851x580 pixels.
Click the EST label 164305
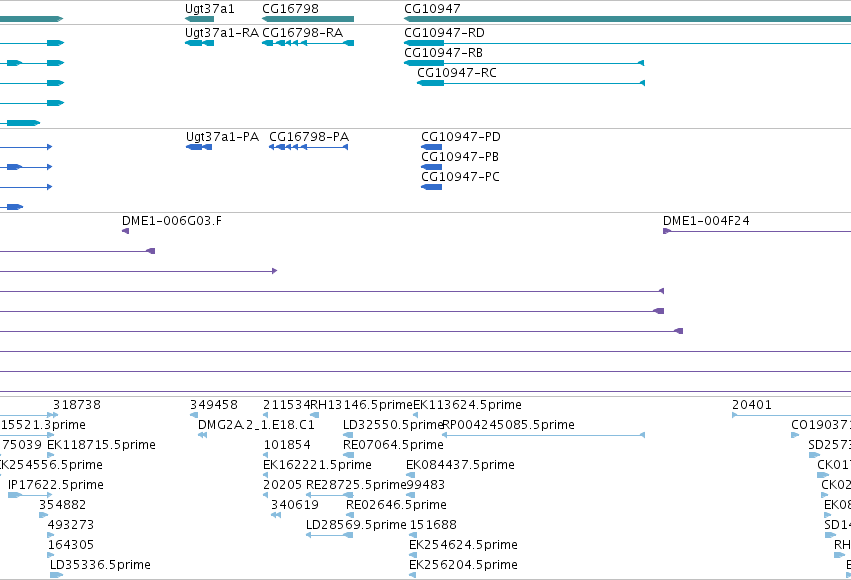71,545
